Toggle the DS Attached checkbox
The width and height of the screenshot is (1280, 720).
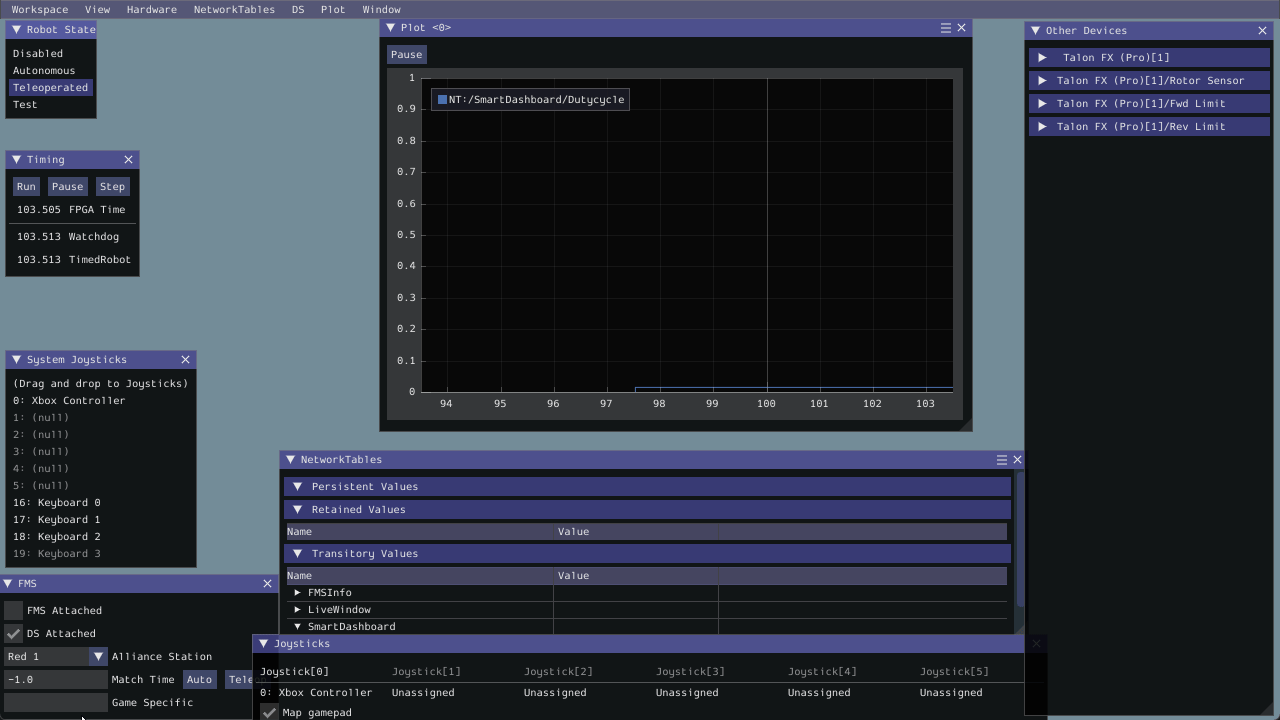coord(13,633)
